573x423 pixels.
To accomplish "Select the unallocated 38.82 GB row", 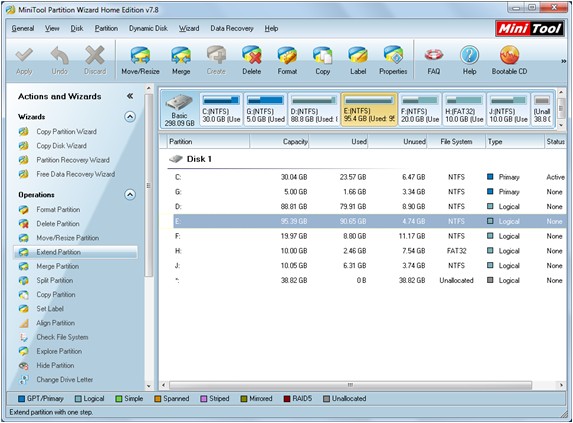I will (x=369, y=281).
